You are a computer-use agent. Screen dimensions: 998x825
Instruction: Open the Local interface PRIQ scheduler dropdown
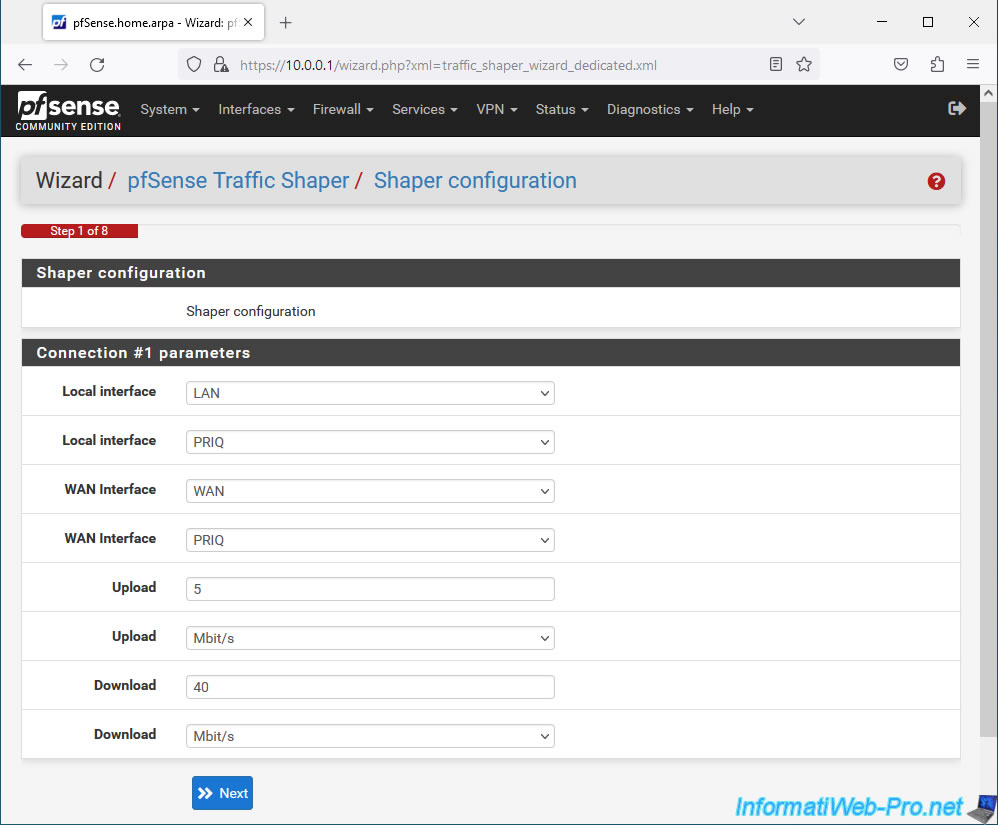[x=370, y=442]
